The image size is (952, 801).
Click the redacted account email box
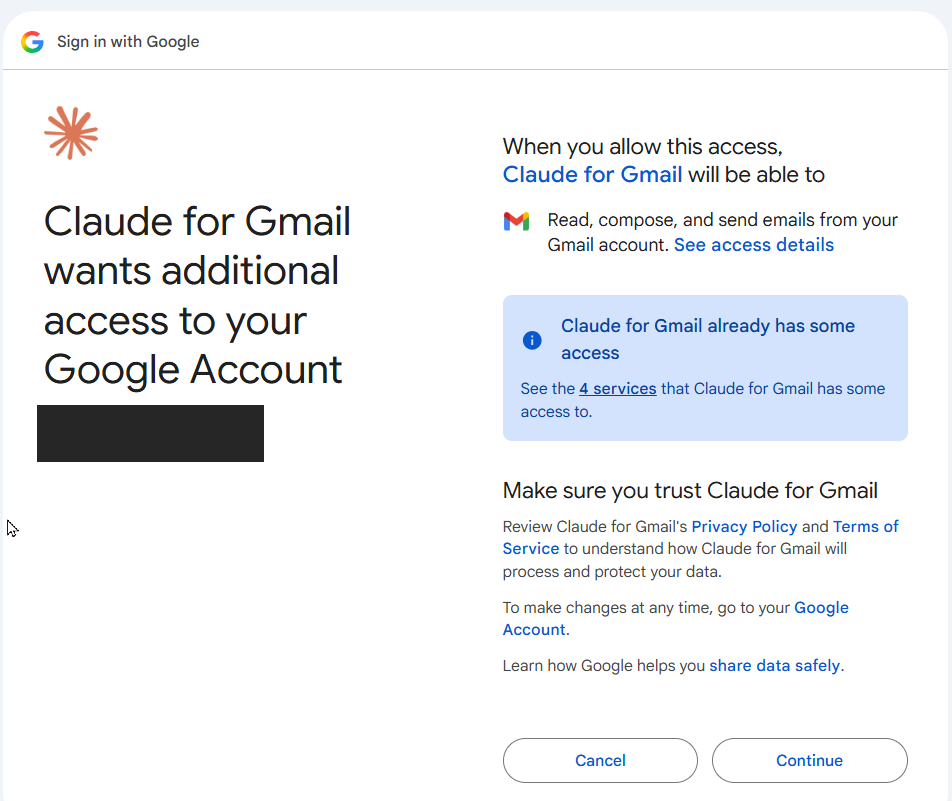[151, 434]
